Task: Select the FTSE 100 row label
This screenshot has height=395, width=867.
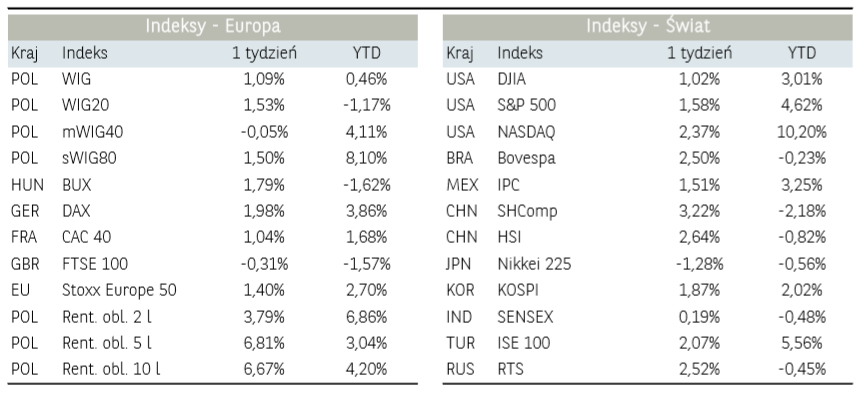Action: (x=95, y=264)
